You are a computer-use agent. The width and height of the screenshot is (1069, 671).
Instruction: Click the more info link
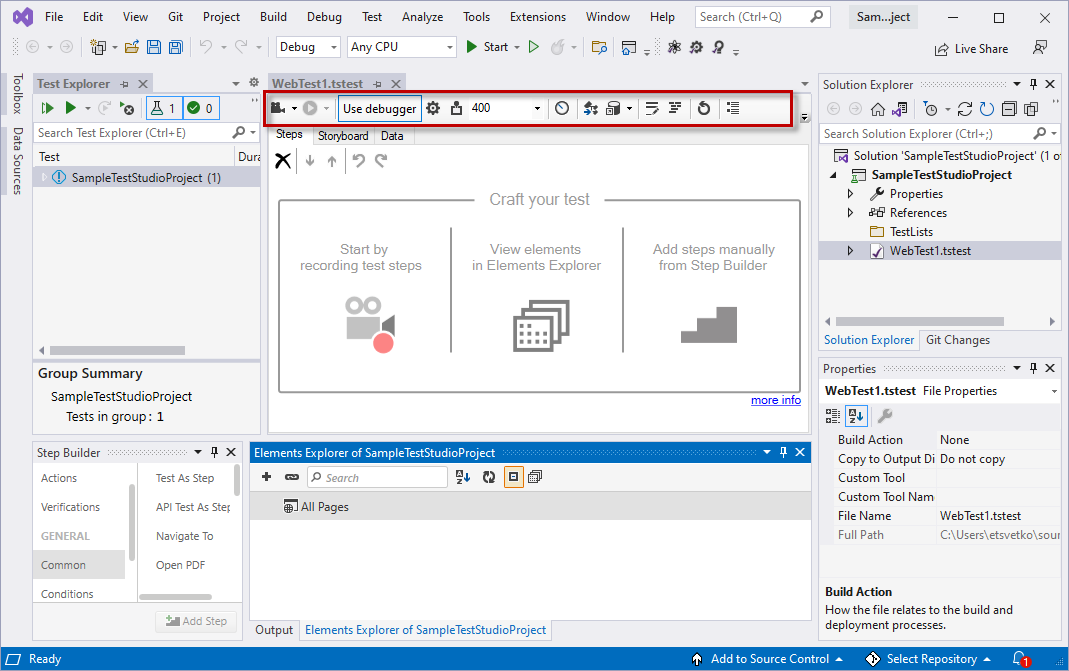pos(776,400)
